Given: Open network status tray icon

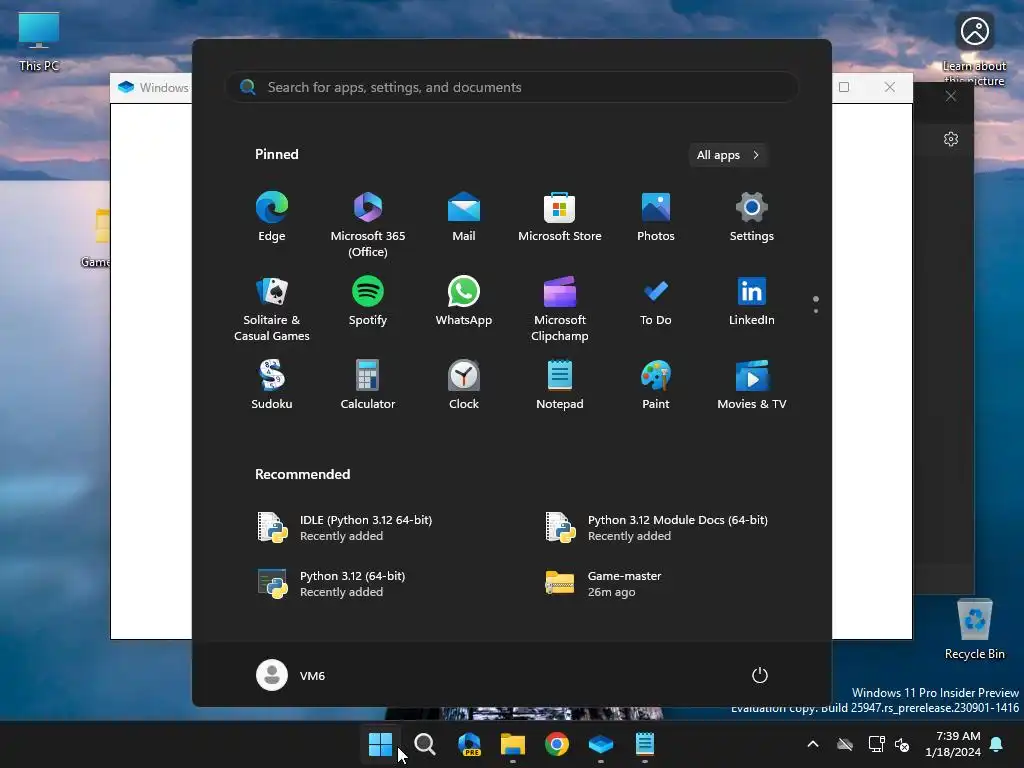Looking at the screenshot, I should pos(876,744).
